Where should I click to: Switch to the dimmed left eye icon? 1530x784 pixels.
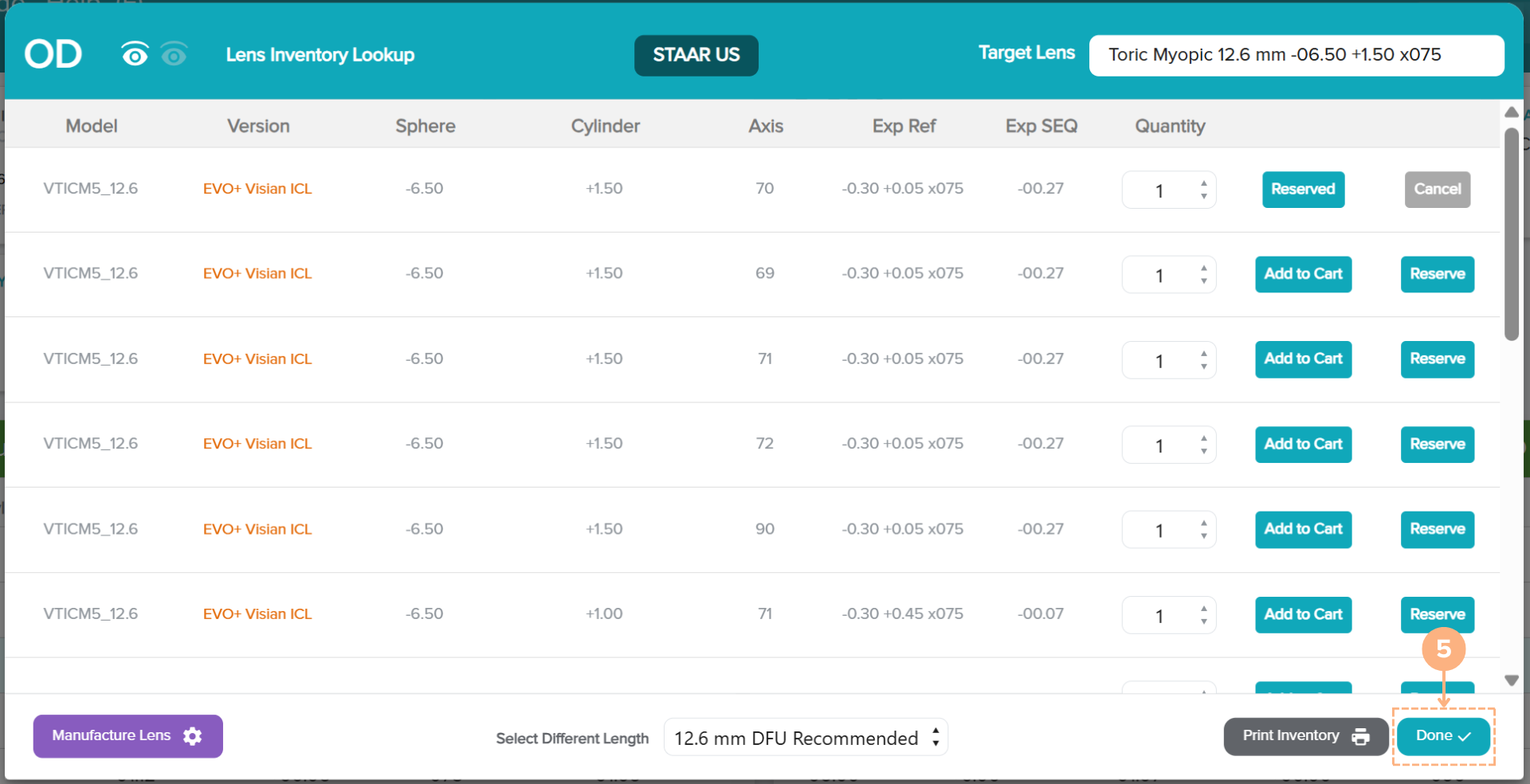(174, 54)
